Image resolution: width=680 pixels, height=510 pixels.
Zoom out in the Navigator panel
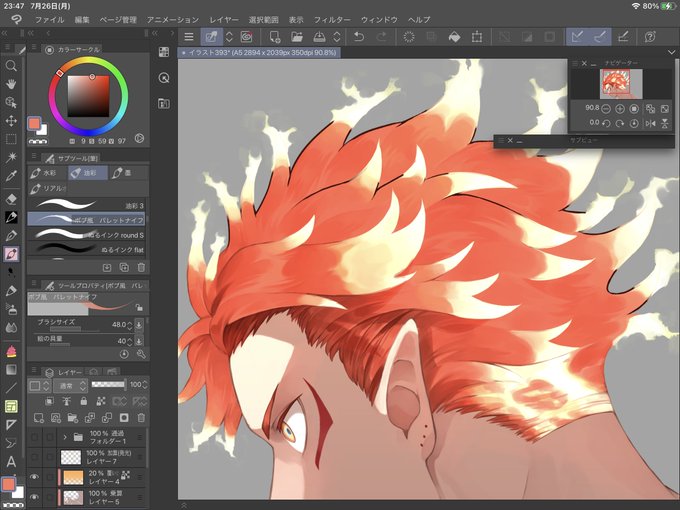click(606, 108)
